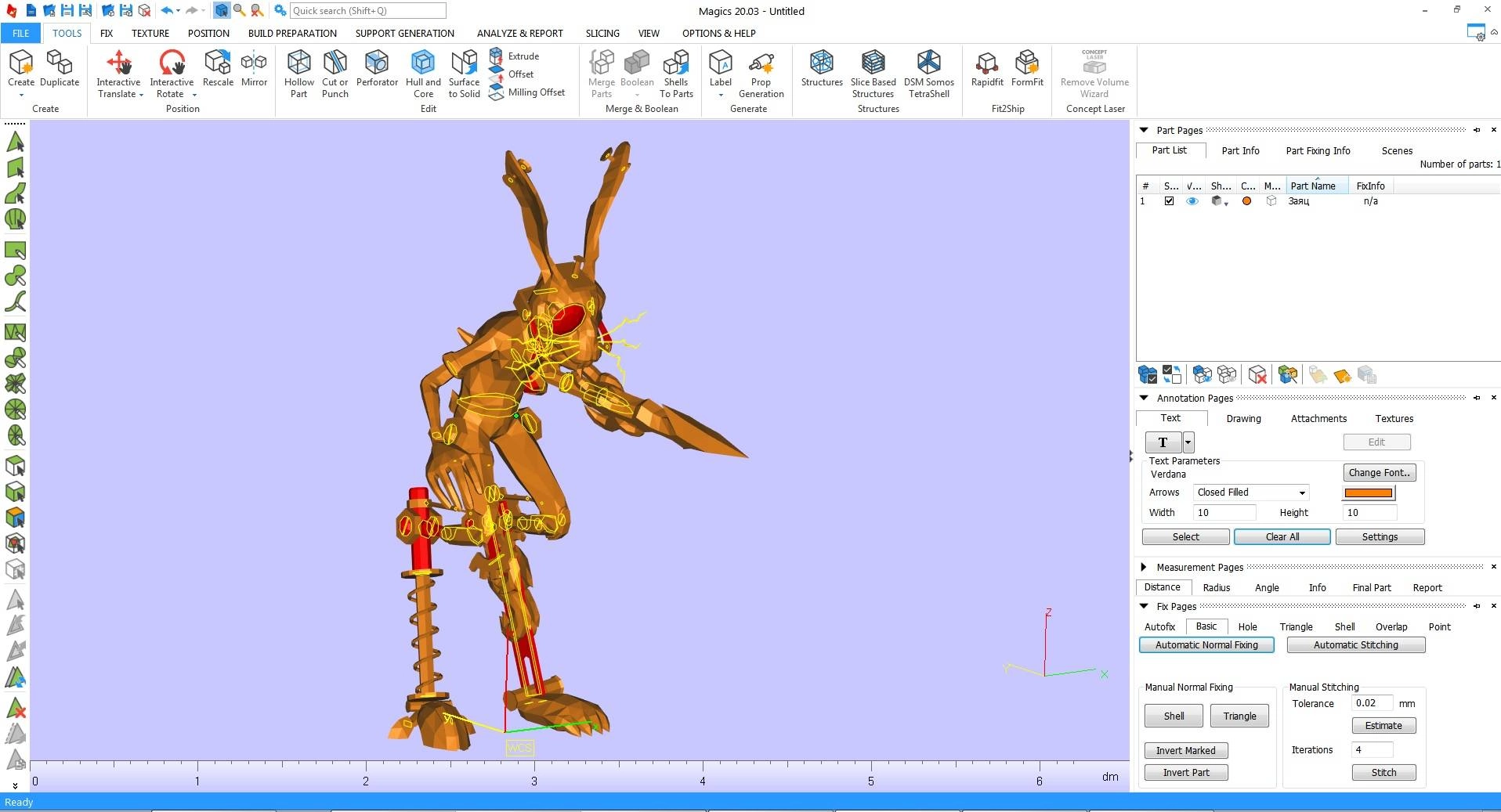
Task: Click the Automatic Stitching button
Action: [x=1355, y=645]
